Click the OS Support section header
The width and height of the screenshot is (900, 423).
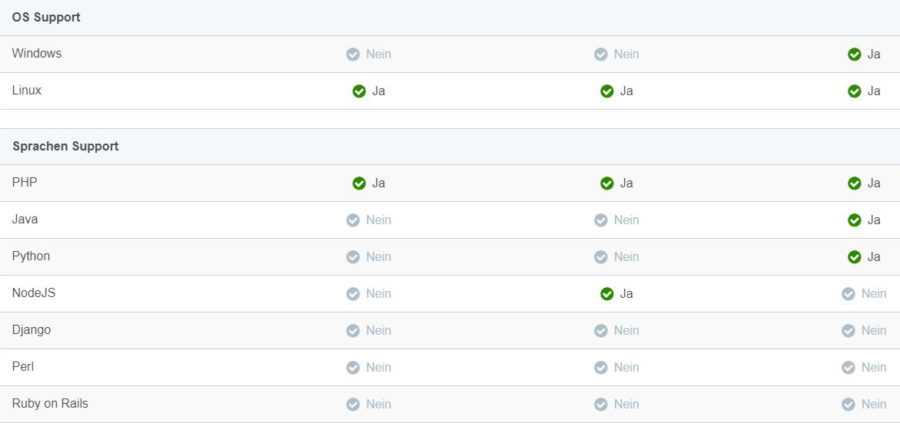tap(46, 18)
